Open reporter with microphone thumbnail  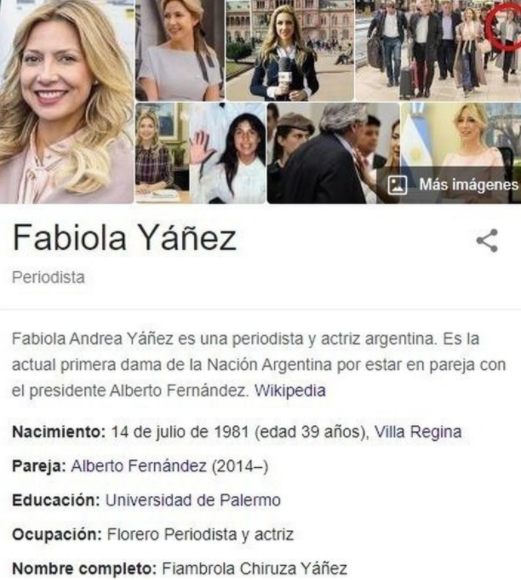point(289,50)
